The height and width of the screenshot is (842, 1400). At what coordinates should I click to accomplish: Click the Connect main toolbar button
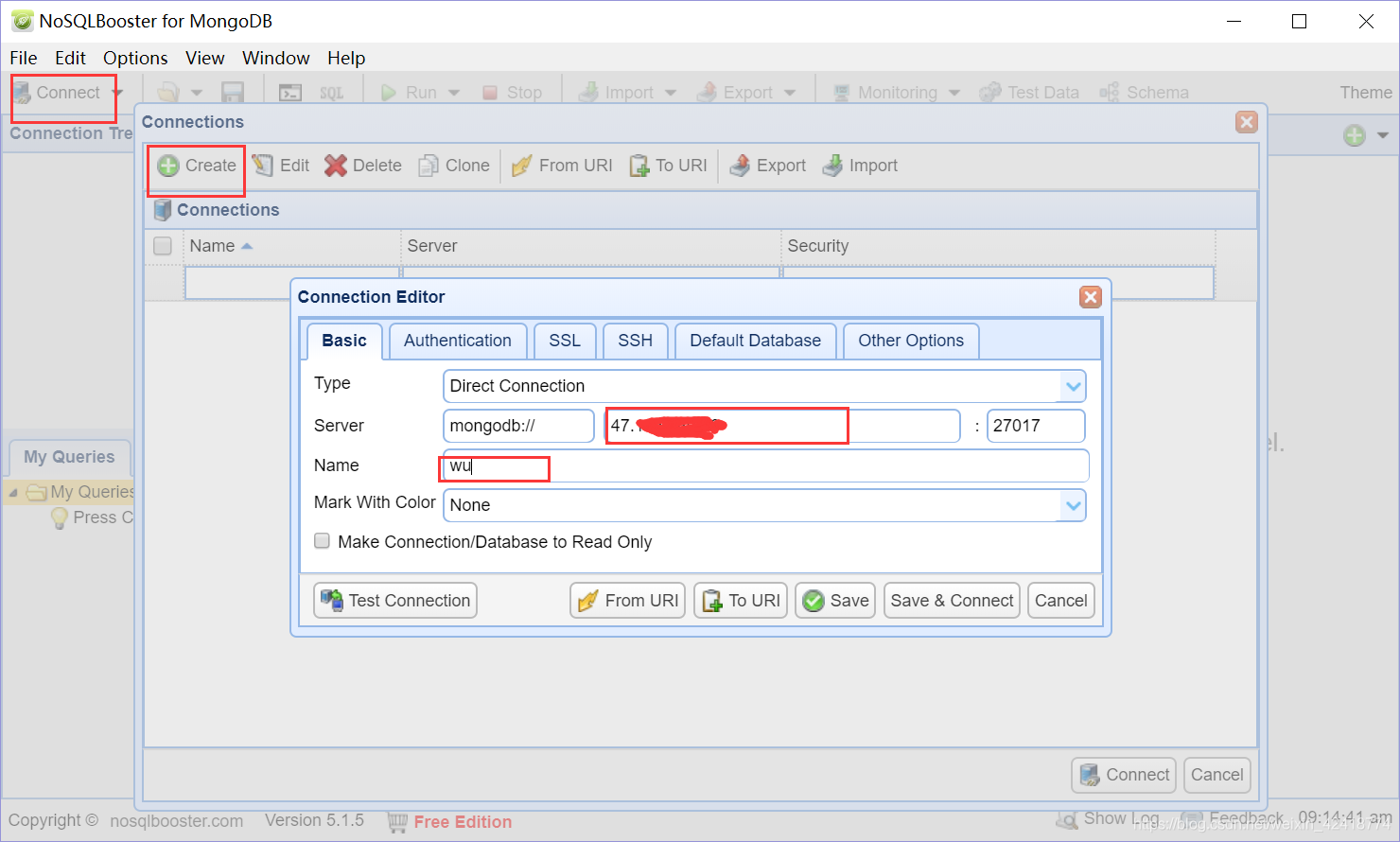point(57,93)
